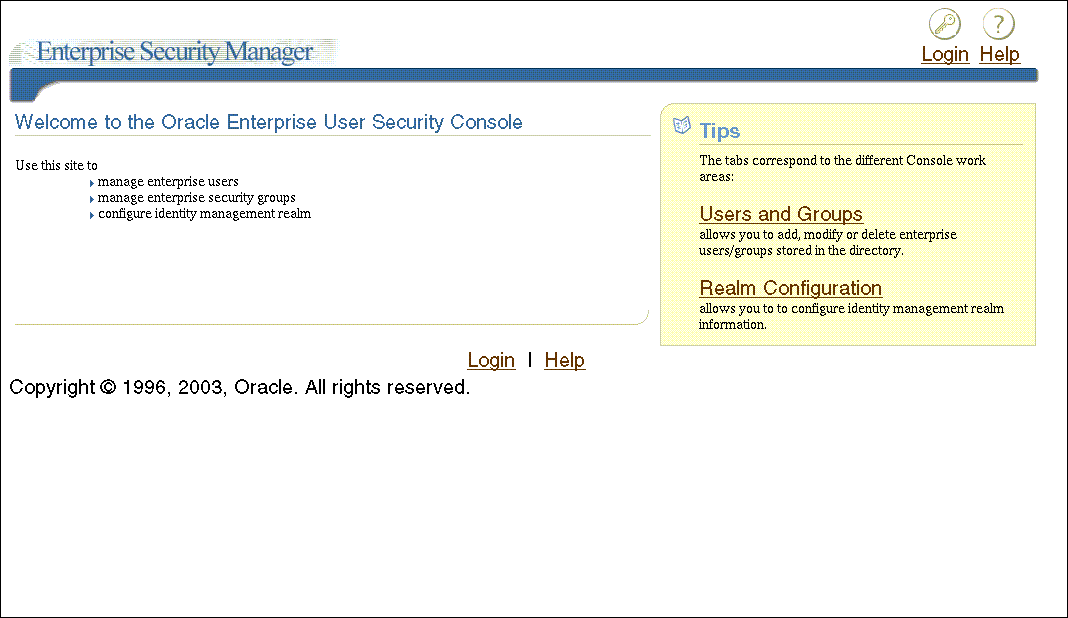Click the open book icon beside Tips

(x=681, y=124)
